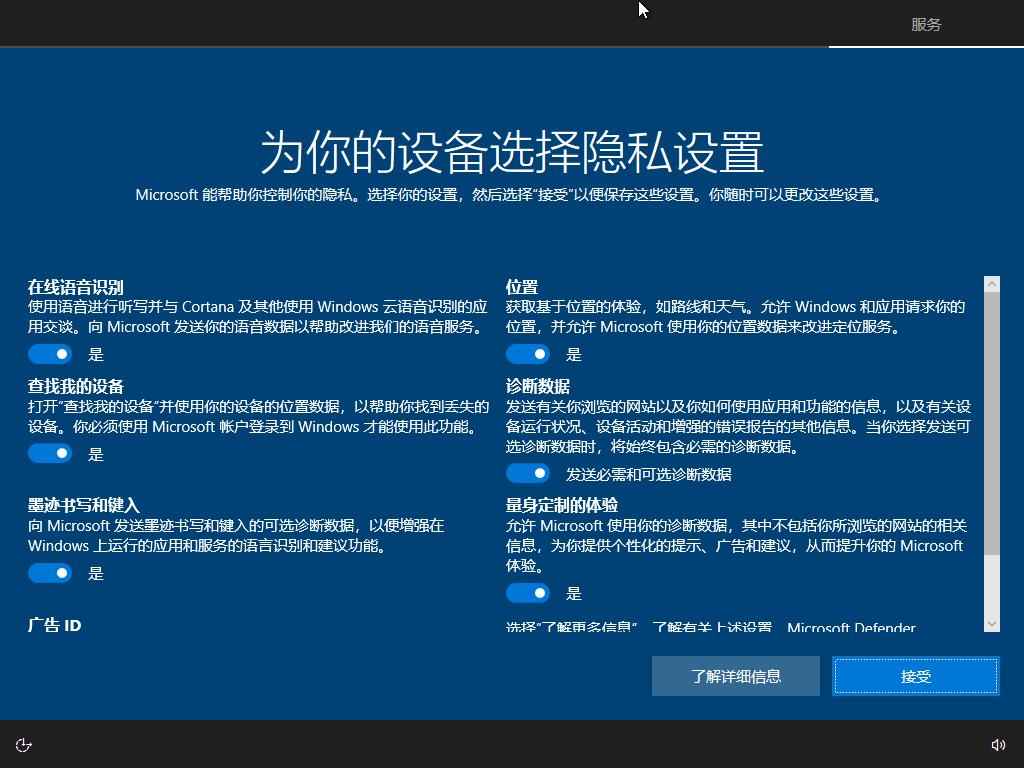Turn off 量身定制的体验 switch

point(528,593)
